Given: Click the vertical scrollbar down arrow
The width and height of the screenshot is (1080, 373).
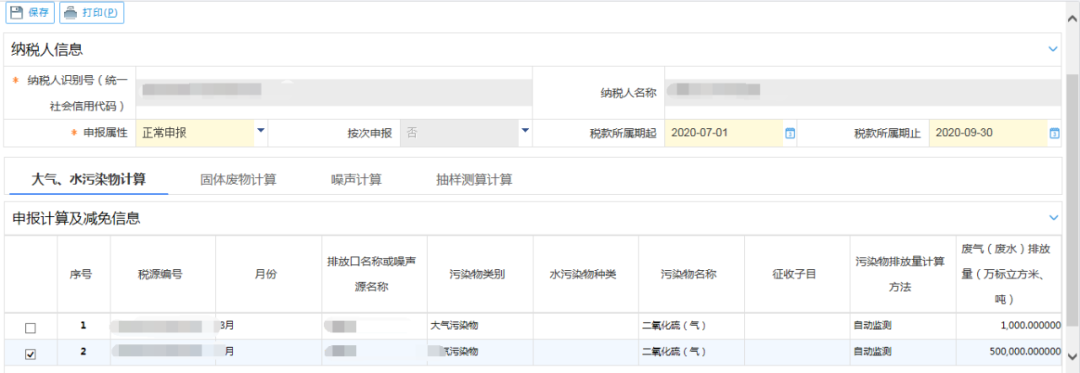Looking at the screenshot, I should click(1072, 356).
